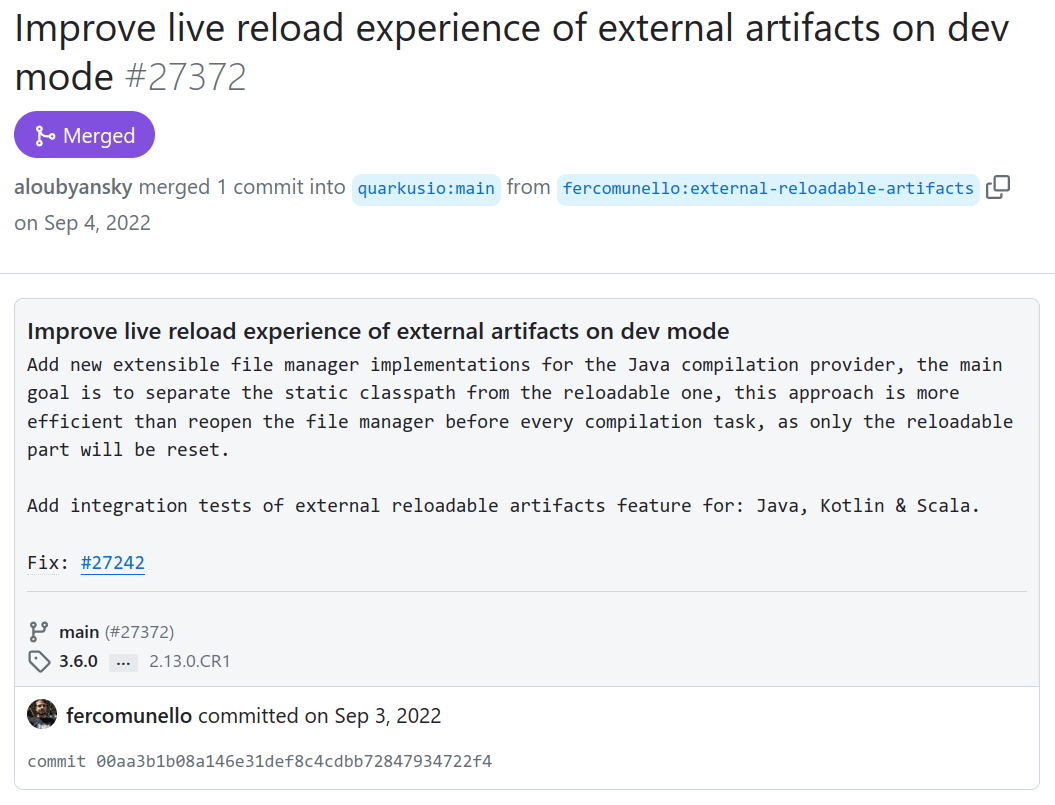This screenshot has width=1055, height=805.
Task: Select the 2.13.0.CR1 release tag
Action: [x=187, y=661]
